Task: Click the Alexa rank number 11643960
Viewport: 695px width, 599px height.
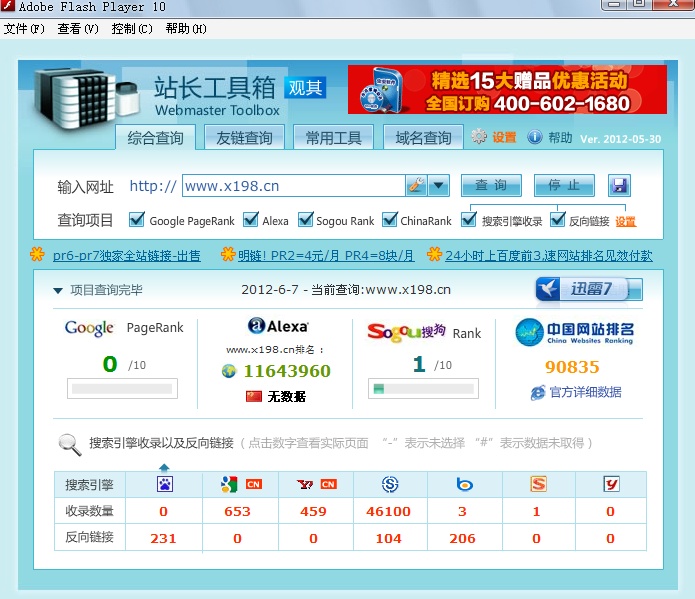Action: click(287, 371)
